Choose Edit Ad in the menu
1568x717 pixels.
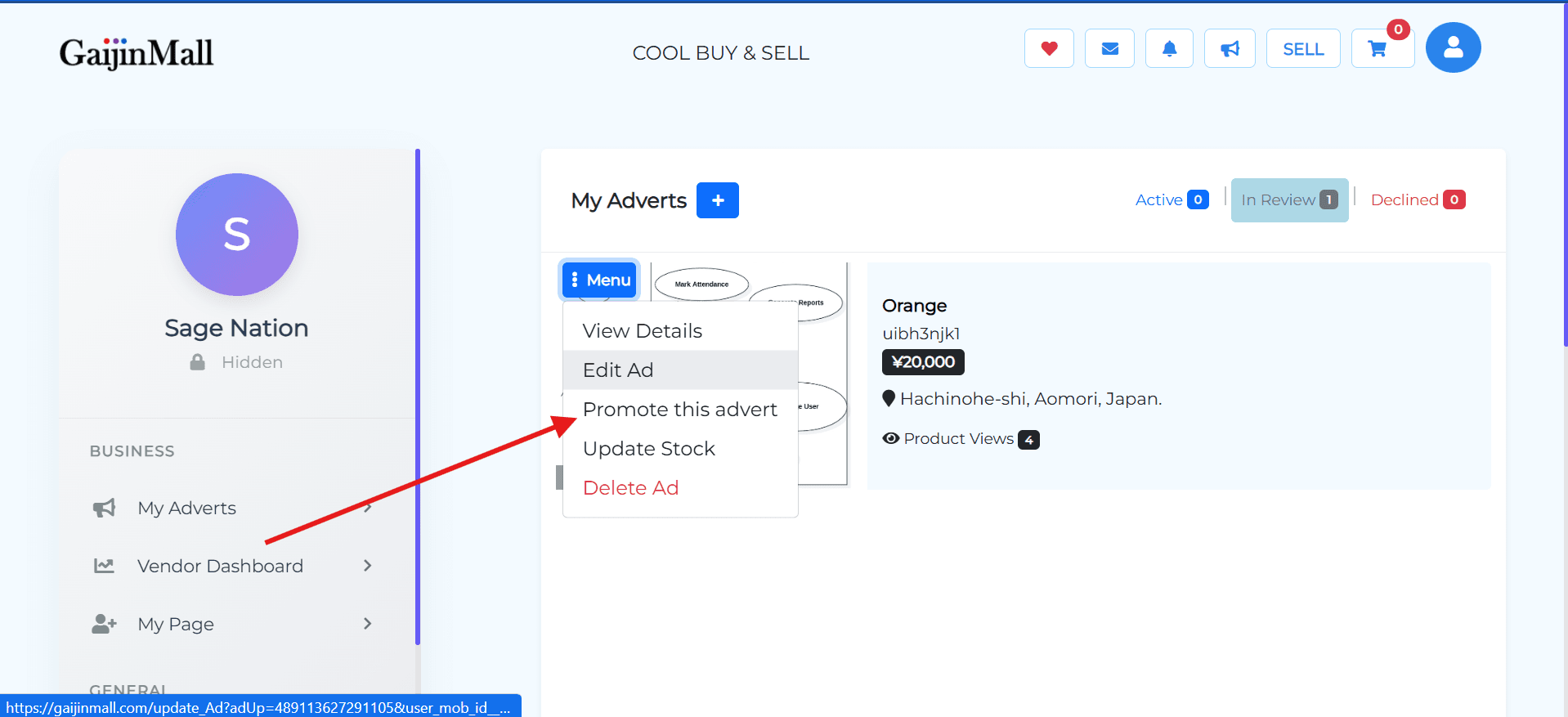click(x=680, y=370)
